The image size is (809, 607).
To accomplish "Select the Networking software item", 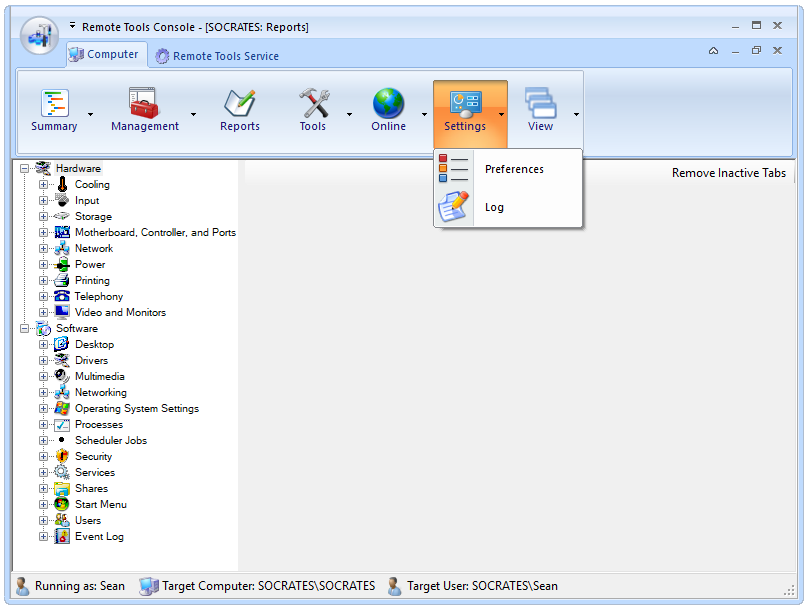I will click(x=101, y=392).
